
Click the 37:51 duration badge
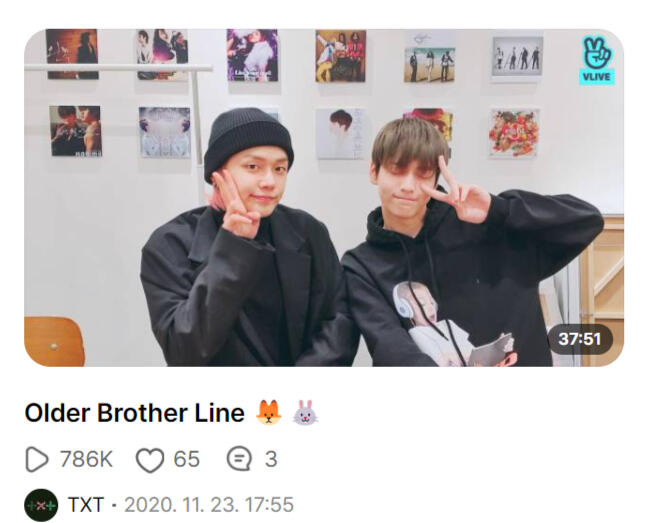[580, 339]
